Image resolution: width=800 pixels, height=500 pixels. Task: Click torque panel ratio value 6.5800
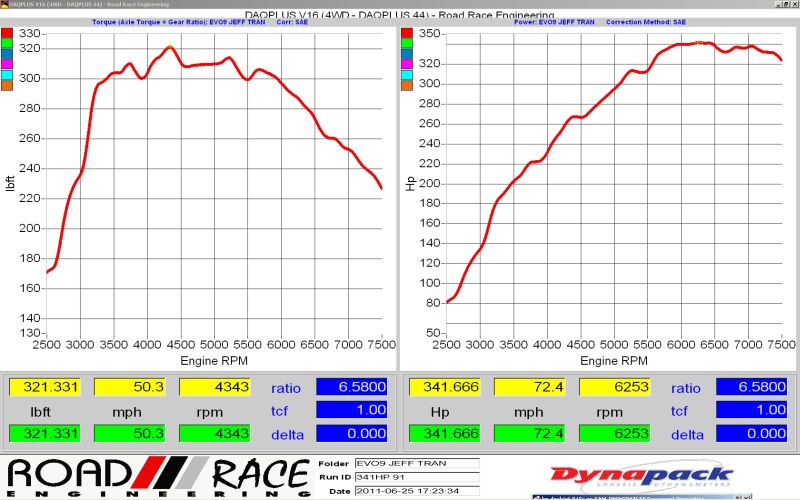coord(351,387)
